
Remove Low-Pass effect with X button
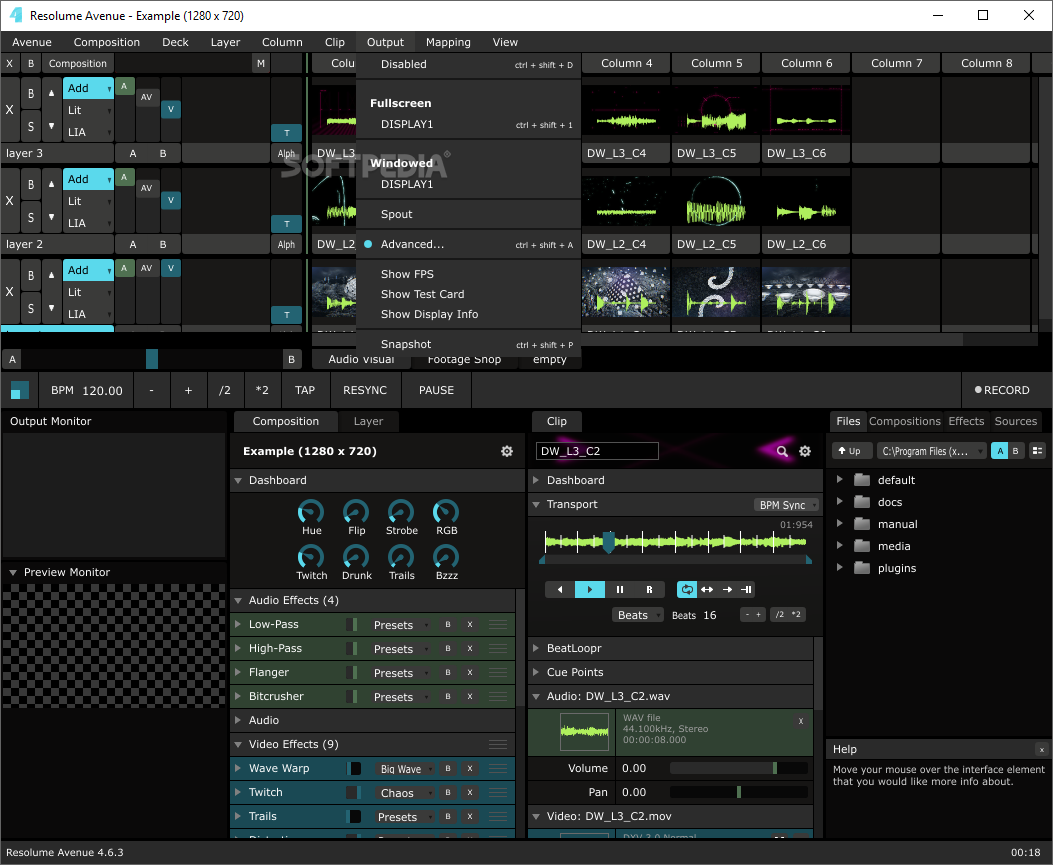pyautogui.click(x=470, y=625)
